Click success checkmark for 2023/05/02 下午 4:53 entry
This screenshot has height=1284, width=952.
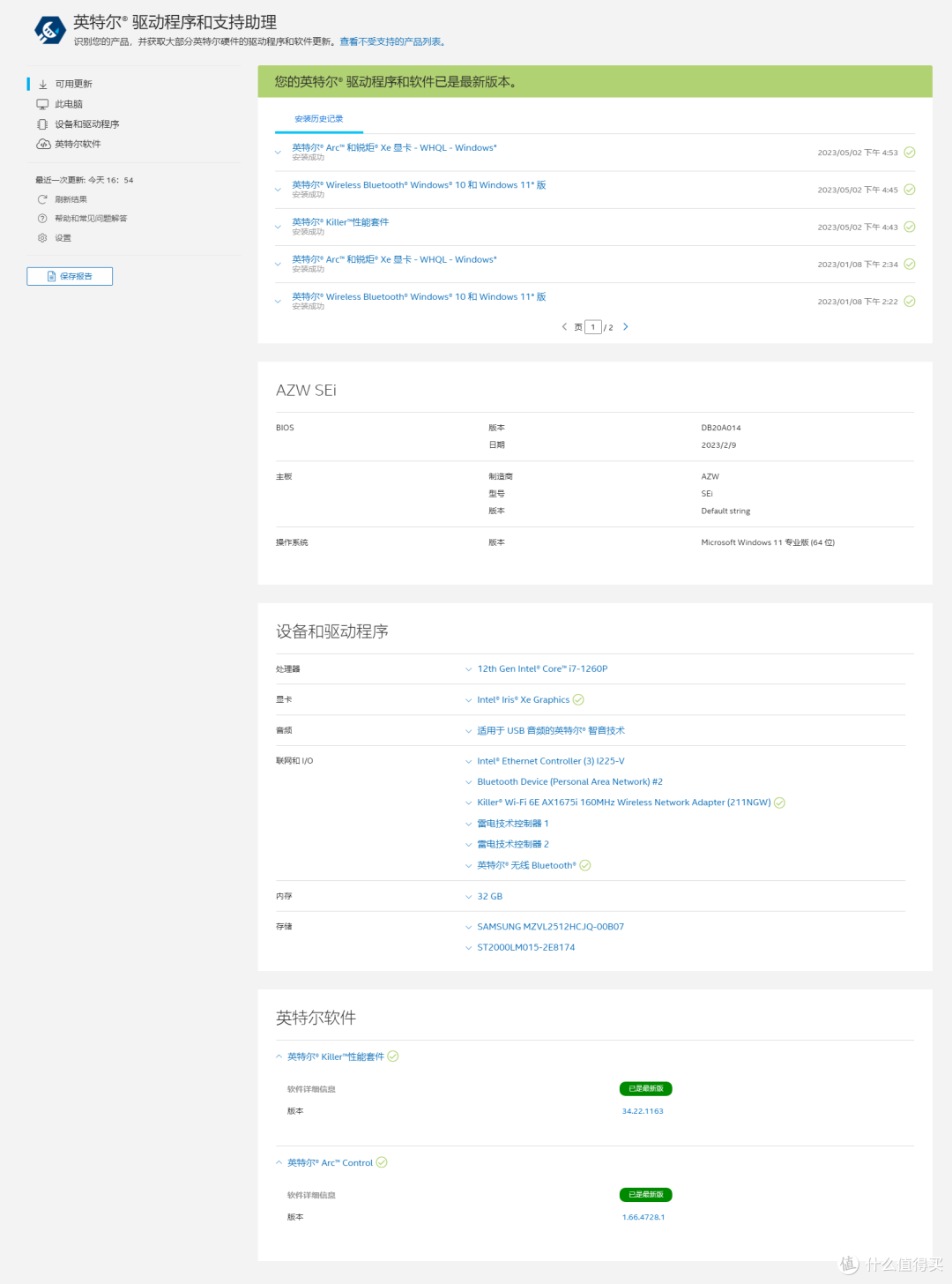(x=910, y=153)
